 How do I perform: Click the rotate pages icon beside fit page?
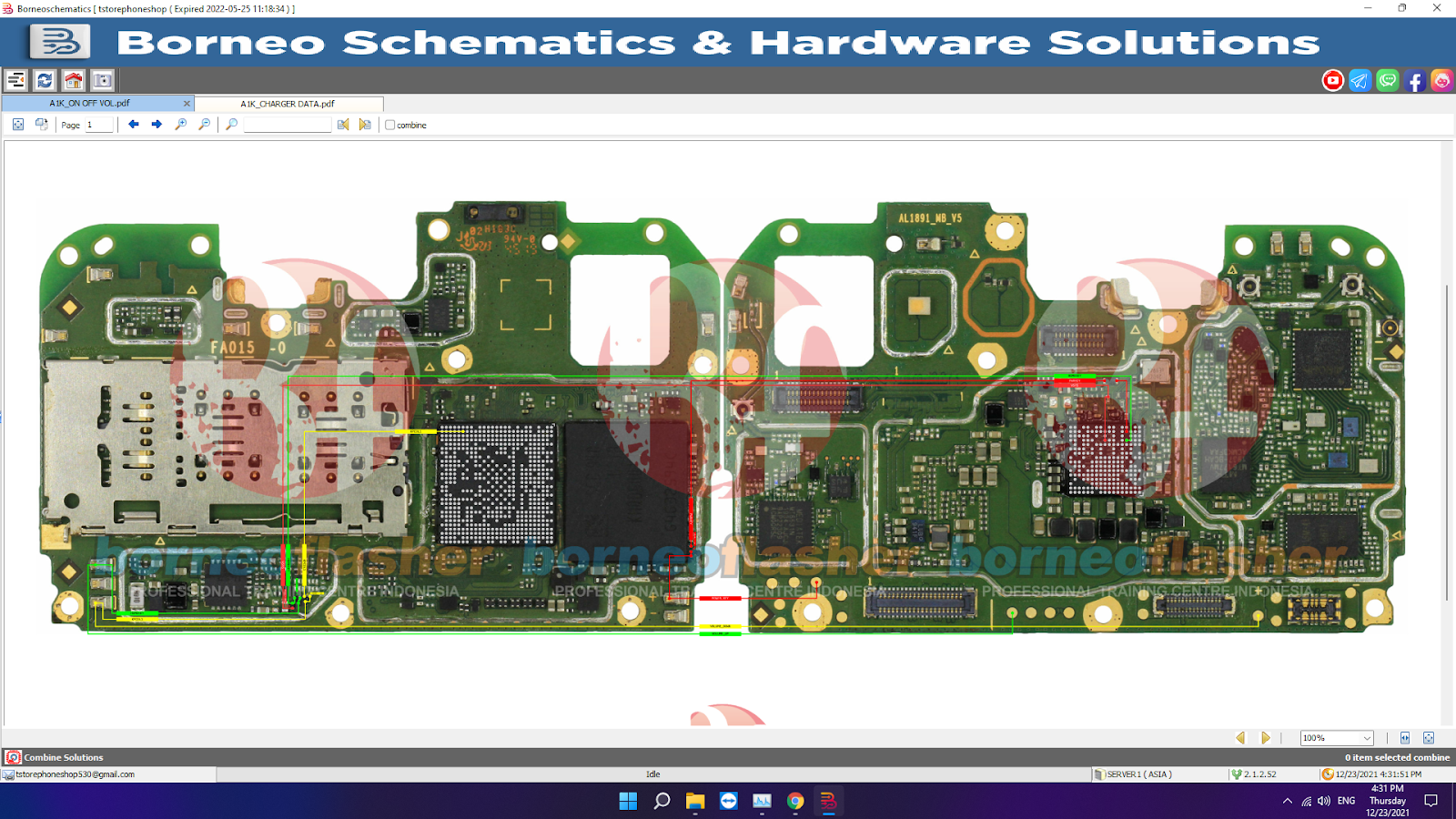[41, 125]
